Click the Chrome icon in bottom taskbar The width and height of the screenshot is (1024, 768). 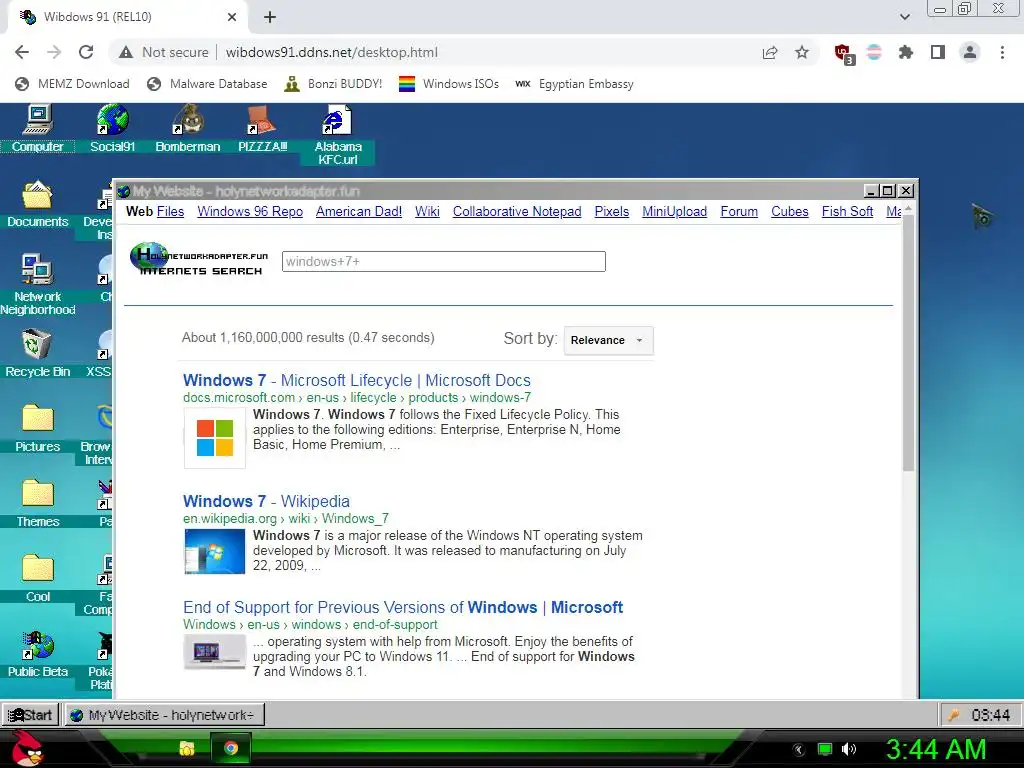pos(231,748)
